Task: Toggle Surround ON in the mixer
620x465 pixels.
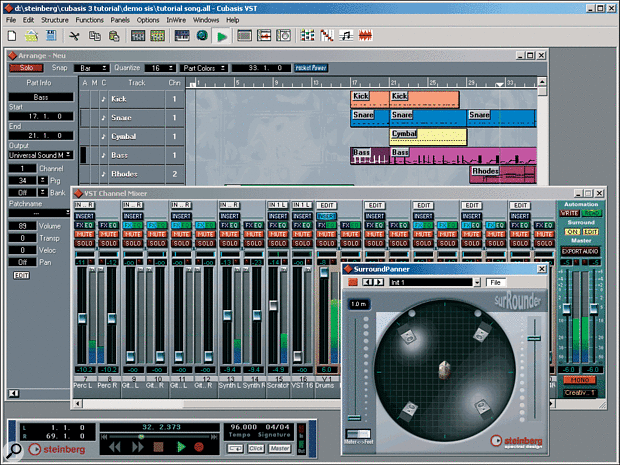Action: click(x=572, y=232)
